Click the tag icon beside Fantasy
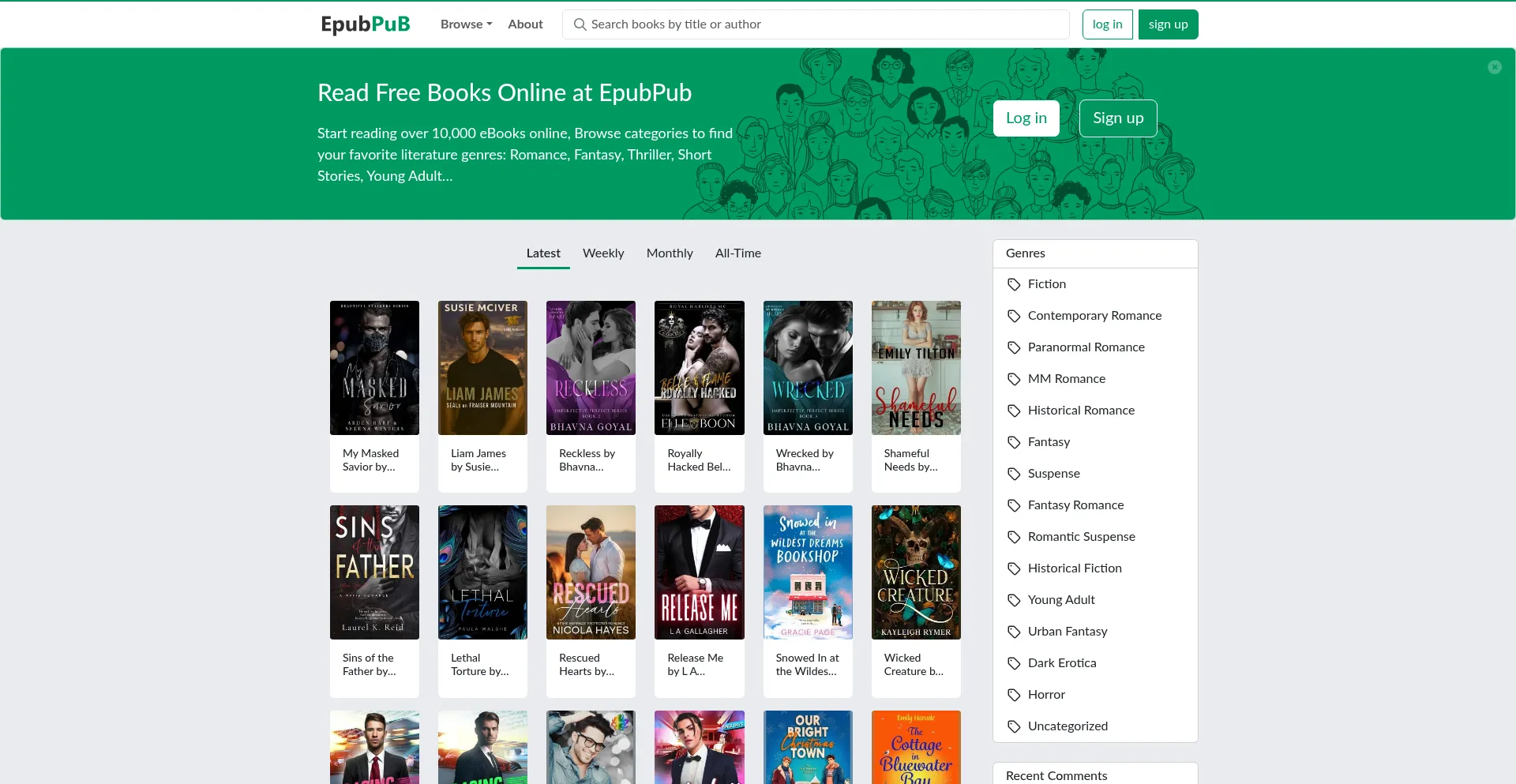 coord(1014,442)
